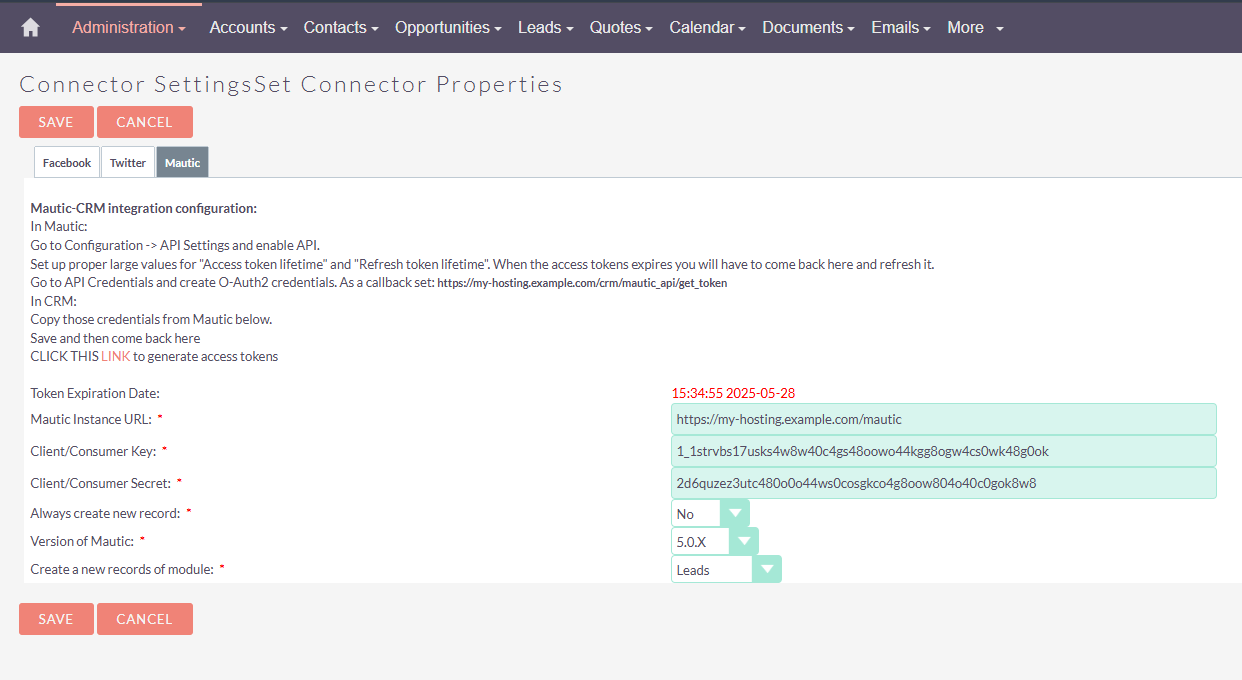Open the Accounts menu
Viewport: 1242px width, 680px height.
248,28
